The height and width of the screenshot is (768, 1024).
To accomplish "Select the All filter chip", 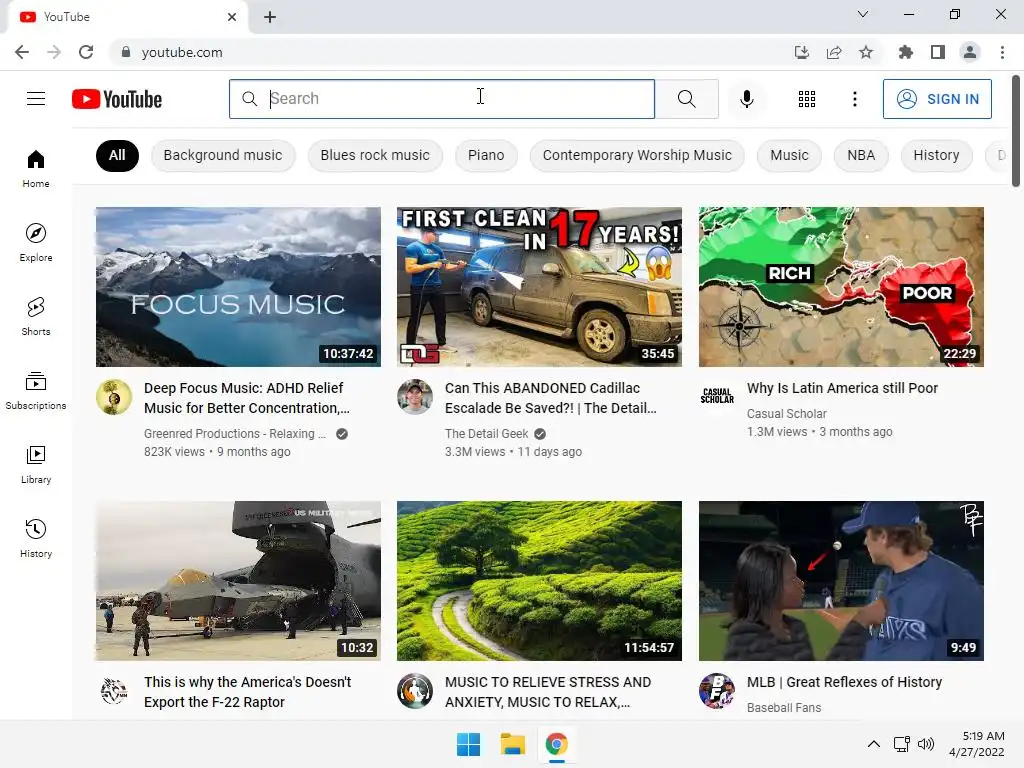I will tap(117, 155).
